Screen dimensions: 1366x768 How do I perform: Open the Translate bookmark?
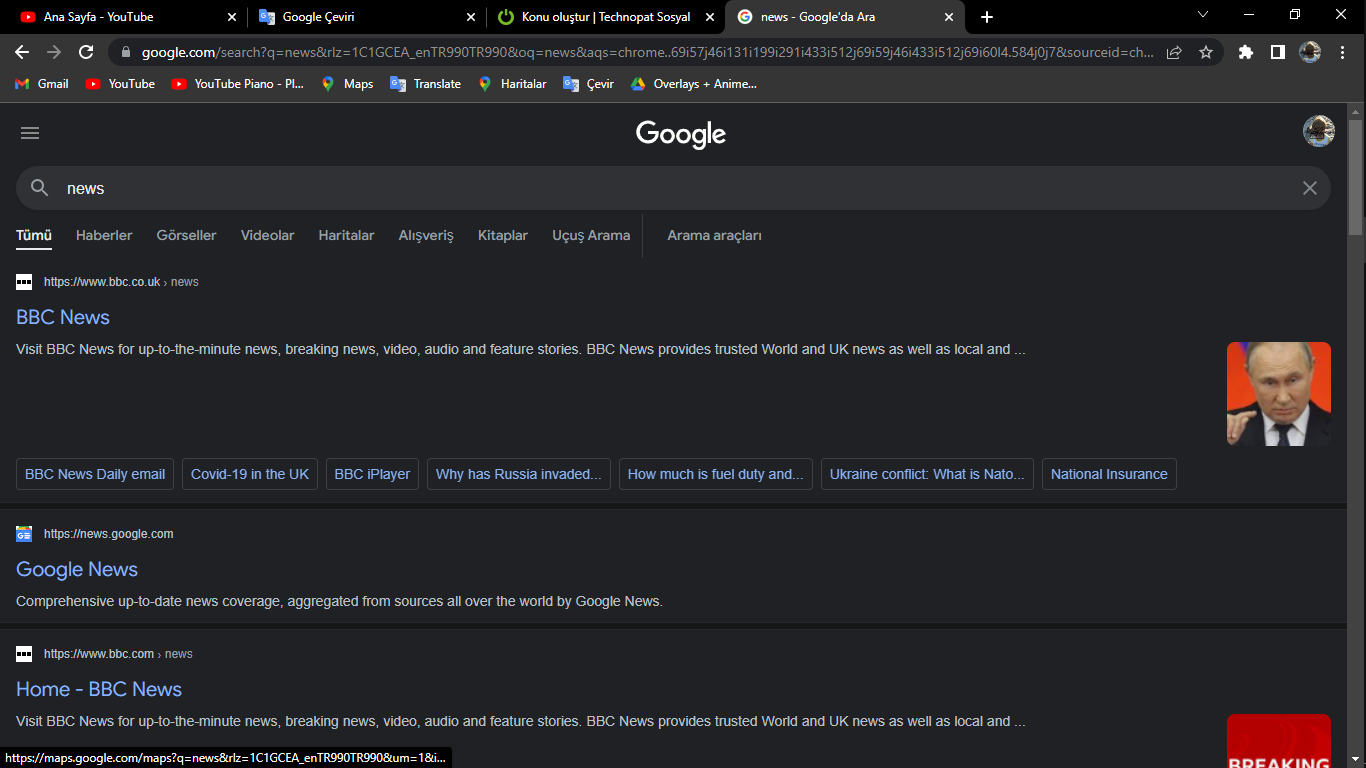[426, 84]
